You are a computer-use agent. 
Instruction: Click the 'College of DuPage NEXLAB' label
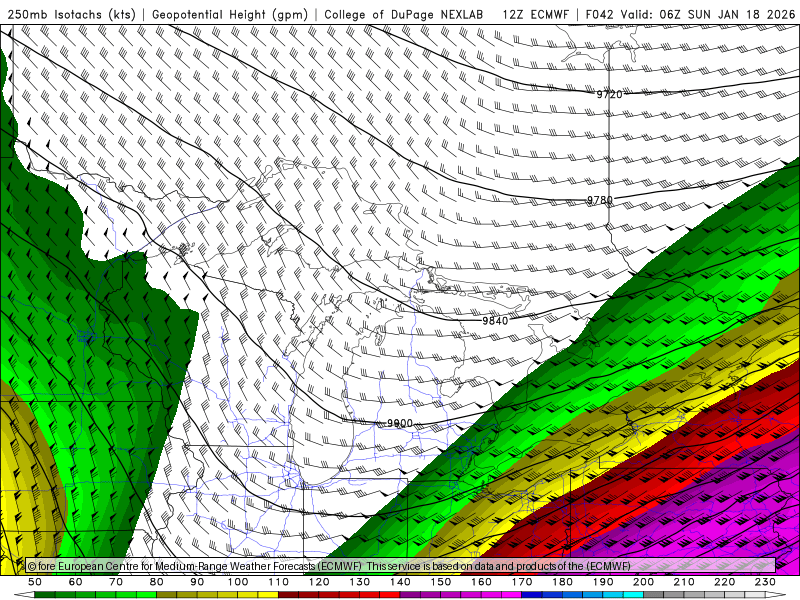point(404,15)
